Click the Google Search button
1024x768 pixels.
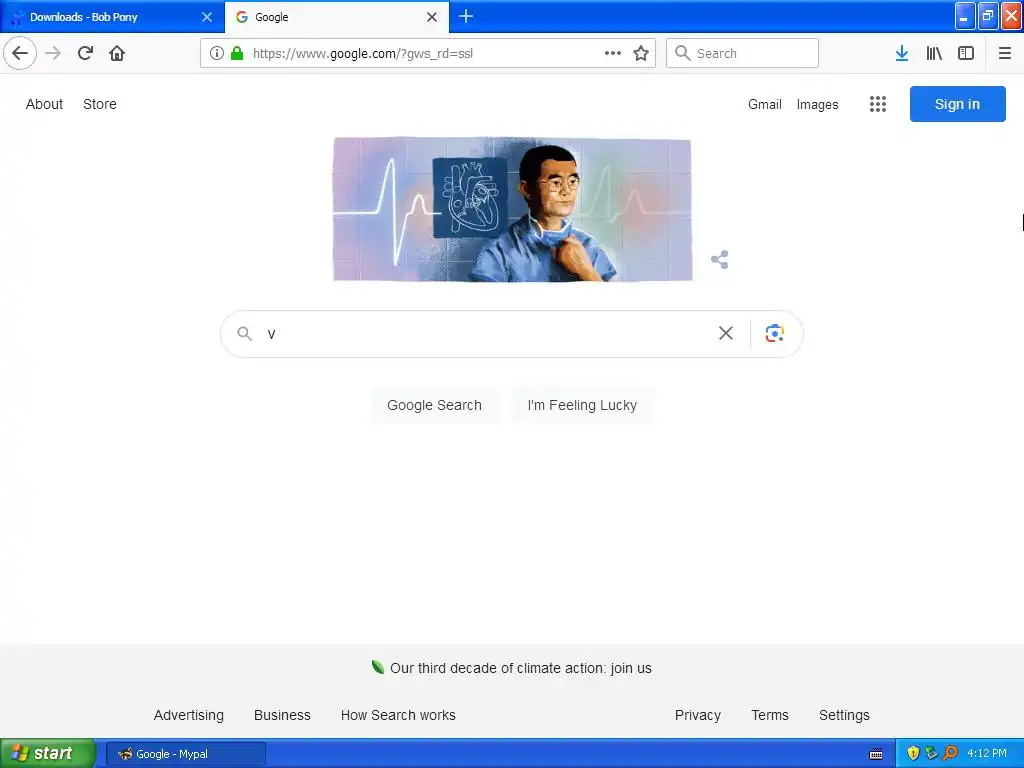[x=434, y=405]
